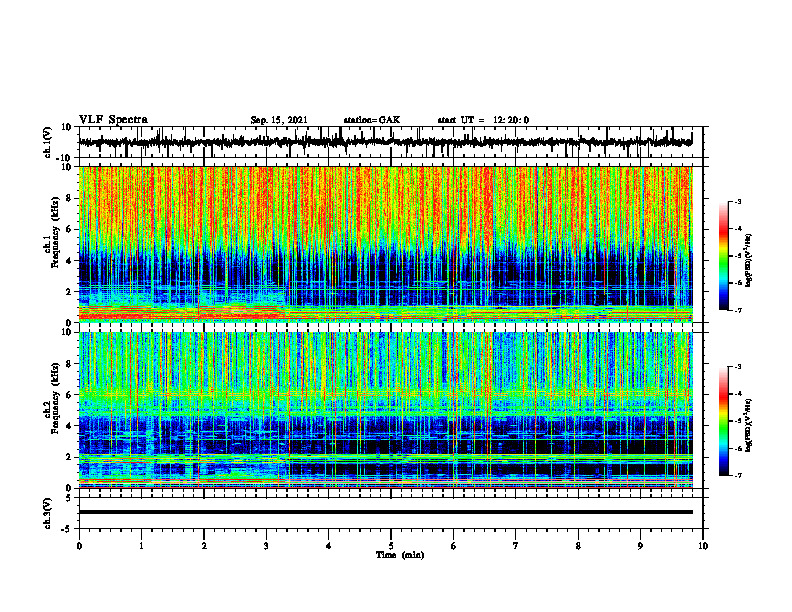Click the "Time (min)" x-axis label
This screenshot has height=612, width=792.
tap(400, 555)
